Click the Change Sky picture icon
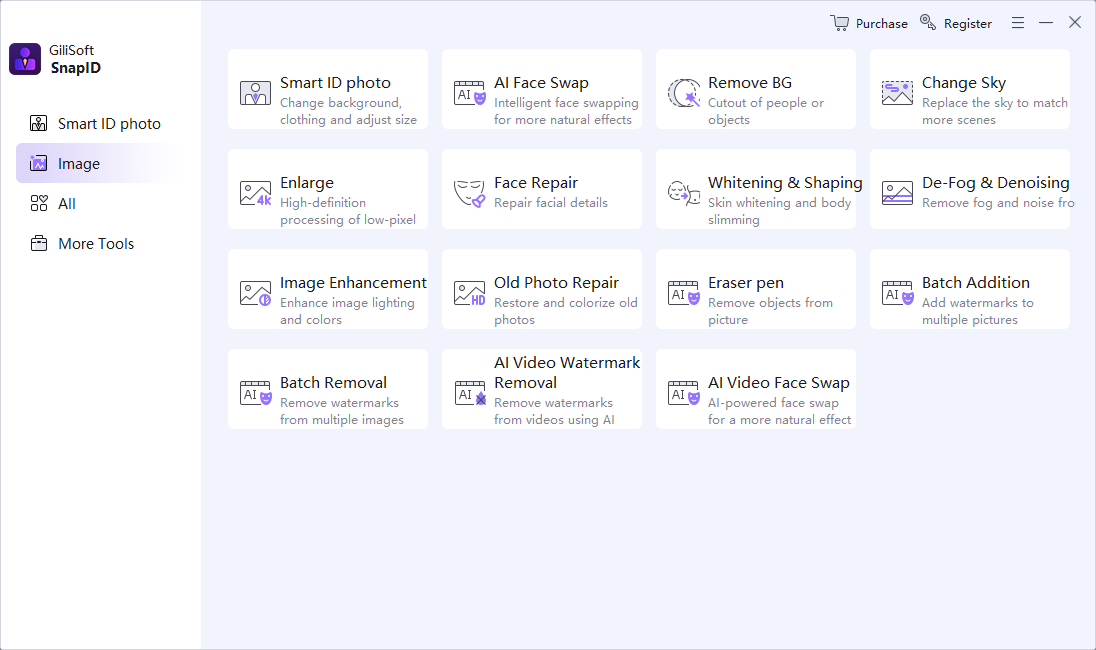The width and height of the screenshot is (1096, 650). [x=897, y=93]
